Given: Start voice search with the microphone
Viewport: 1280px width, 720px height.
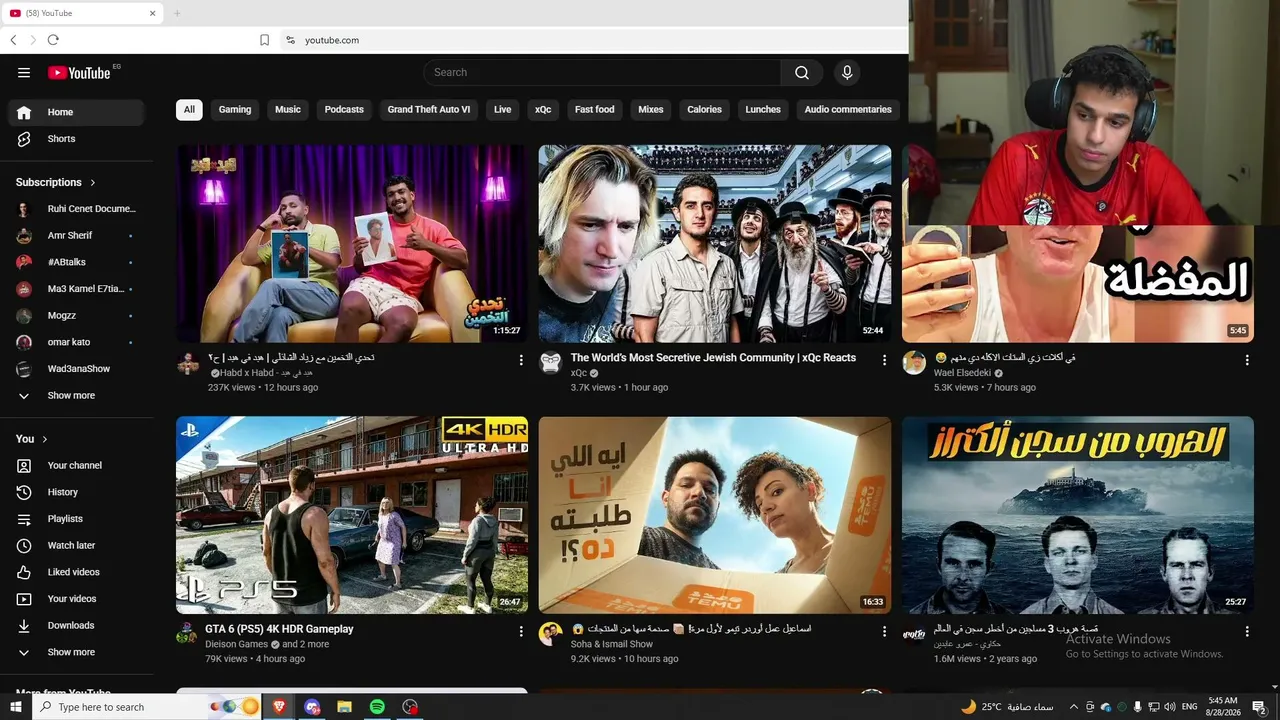Looking at the screenshot, I should (847, 72).
